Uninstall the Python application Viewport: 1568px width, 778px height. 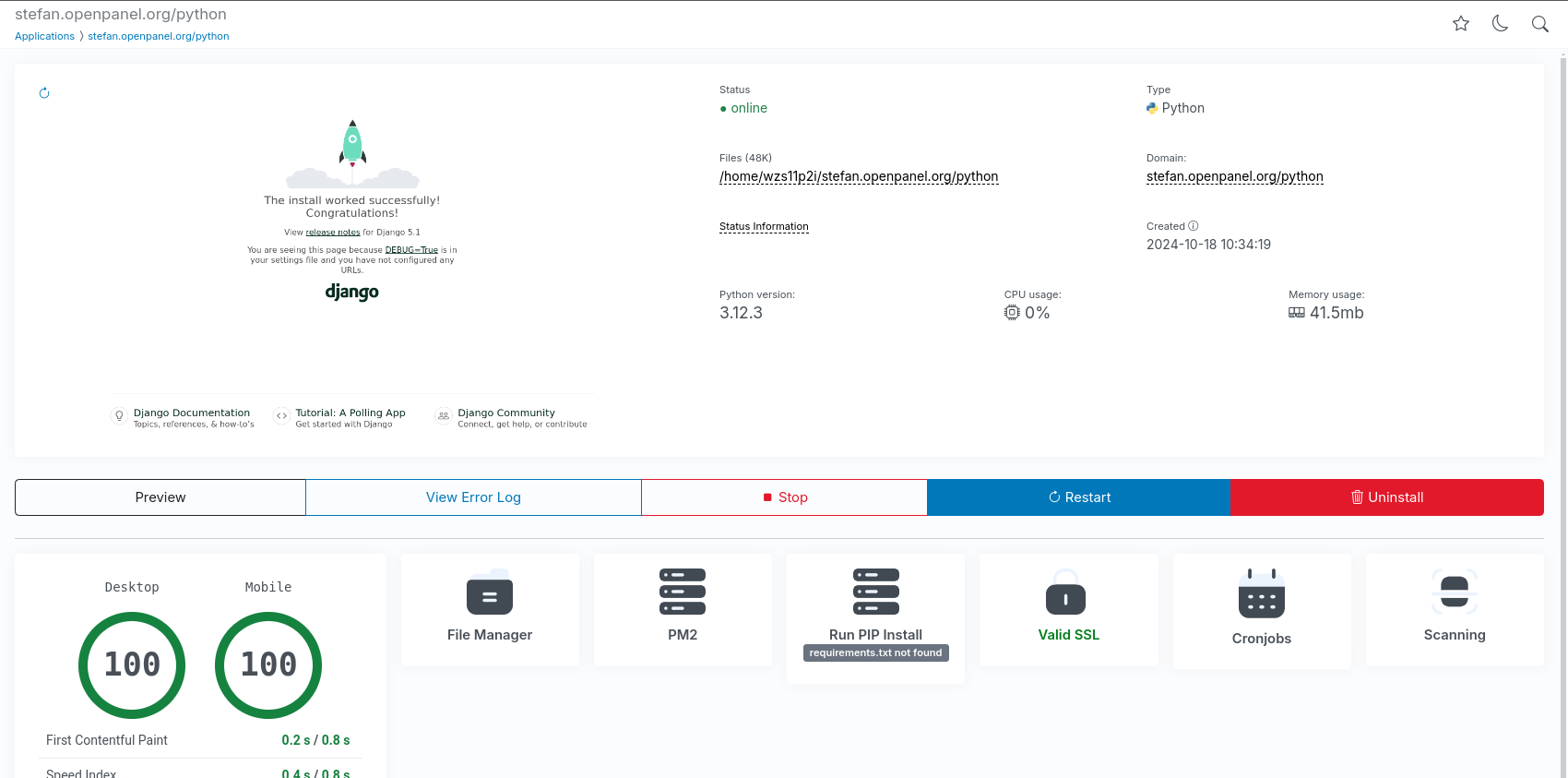coord(1387,497)
